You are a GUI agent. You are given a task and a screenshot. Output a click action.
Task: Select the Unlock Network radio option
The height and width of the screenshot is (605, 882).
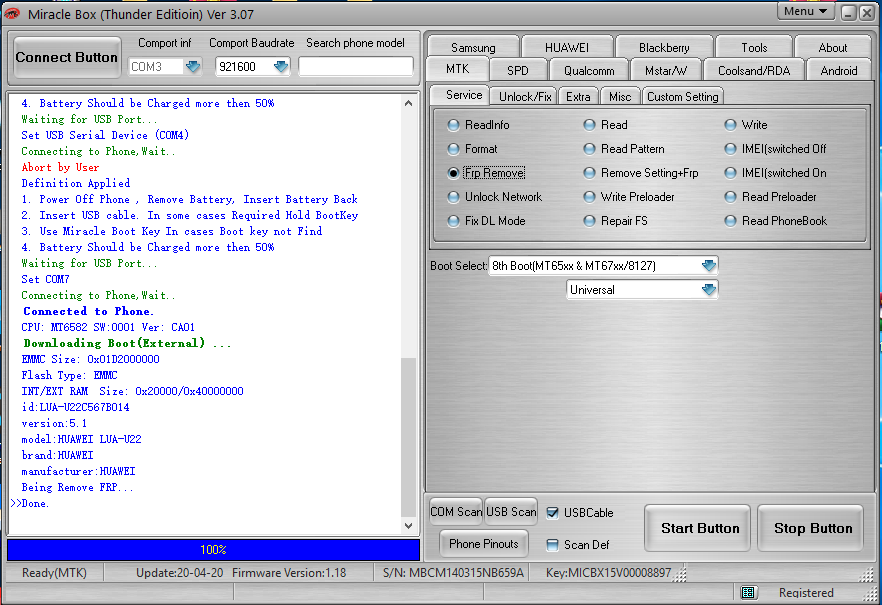click(453, 197)
